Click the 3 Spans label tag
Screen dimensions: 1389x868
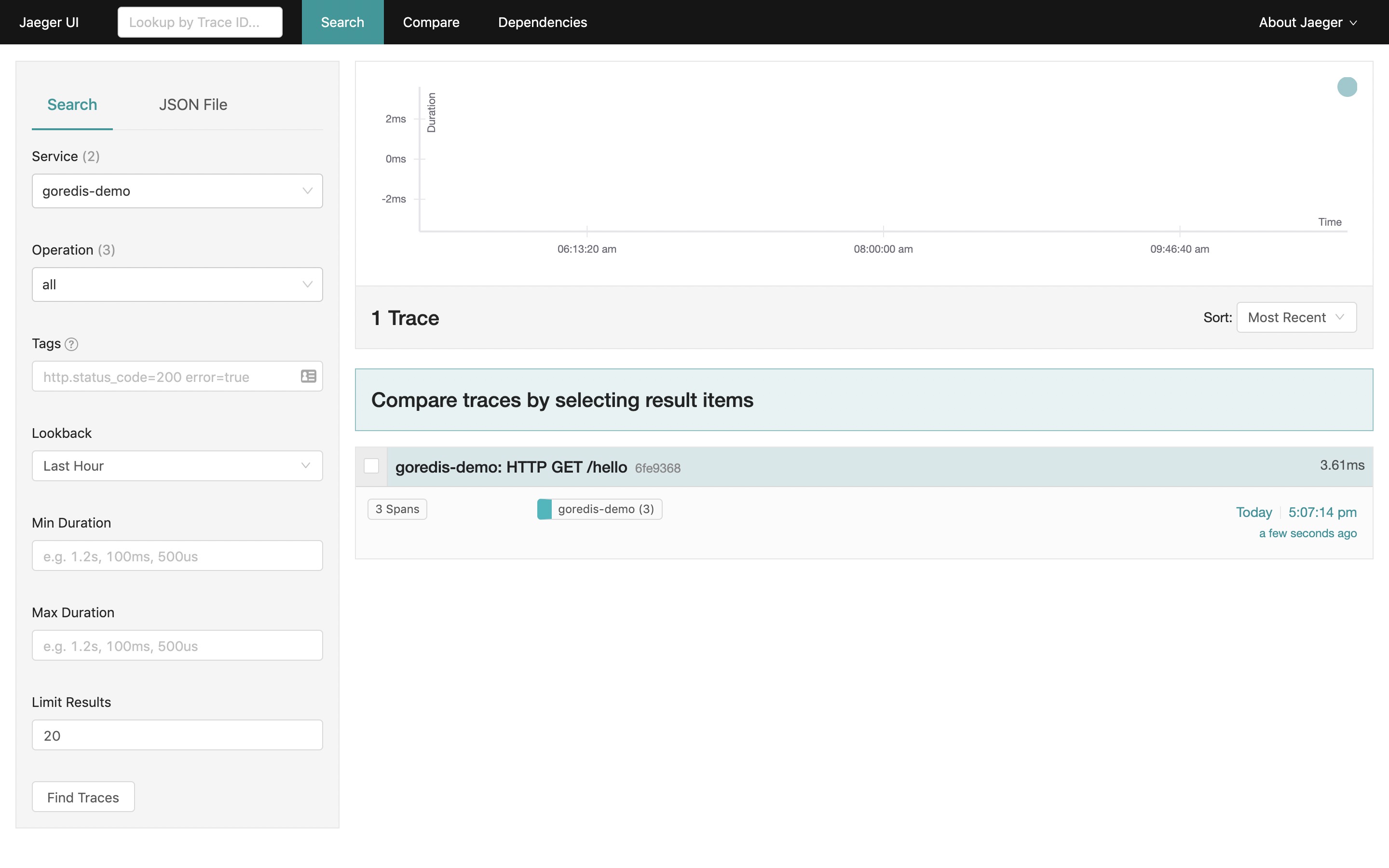point(397,509)
